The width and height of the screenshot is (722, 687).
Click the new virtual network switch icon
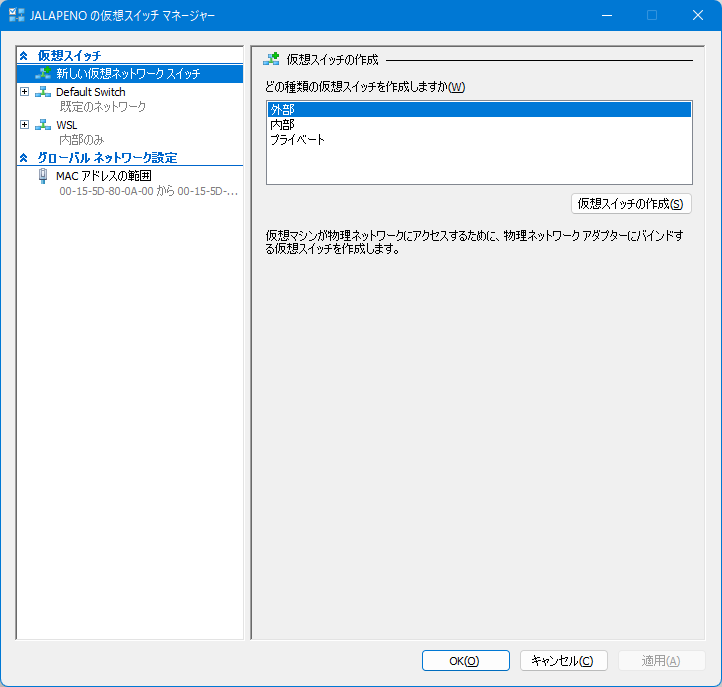click(x=43, y=73)
